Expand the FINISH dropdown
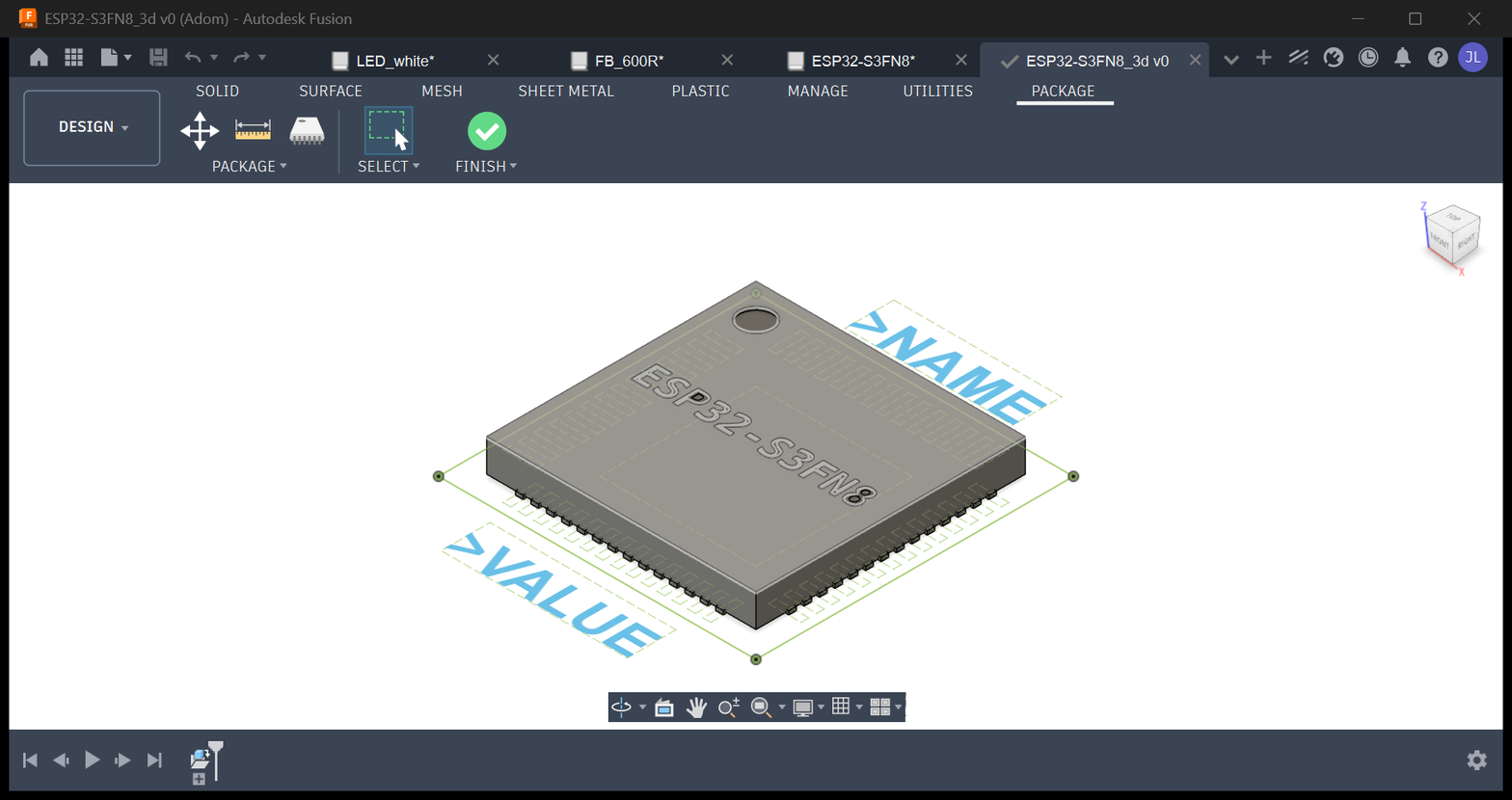The image size is (1512, 800). click(486, 167)
